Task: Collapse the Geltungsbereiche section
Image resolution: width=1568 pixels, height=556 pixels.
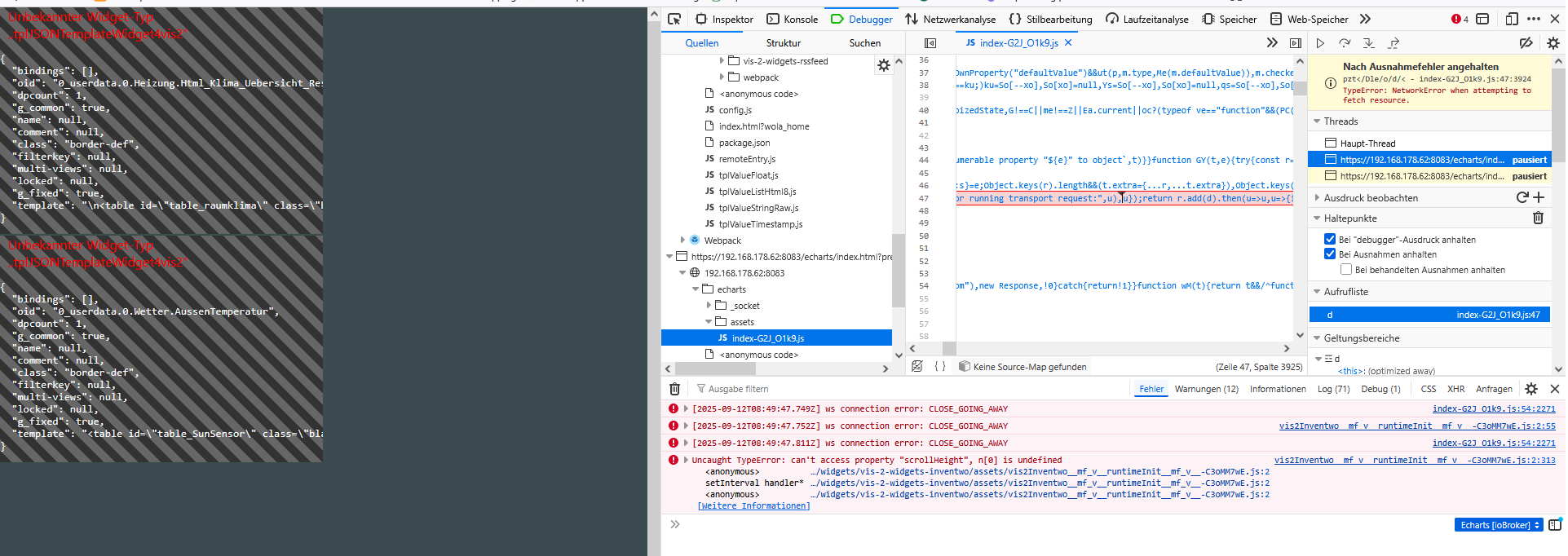Action: [x=1317, y=338]
